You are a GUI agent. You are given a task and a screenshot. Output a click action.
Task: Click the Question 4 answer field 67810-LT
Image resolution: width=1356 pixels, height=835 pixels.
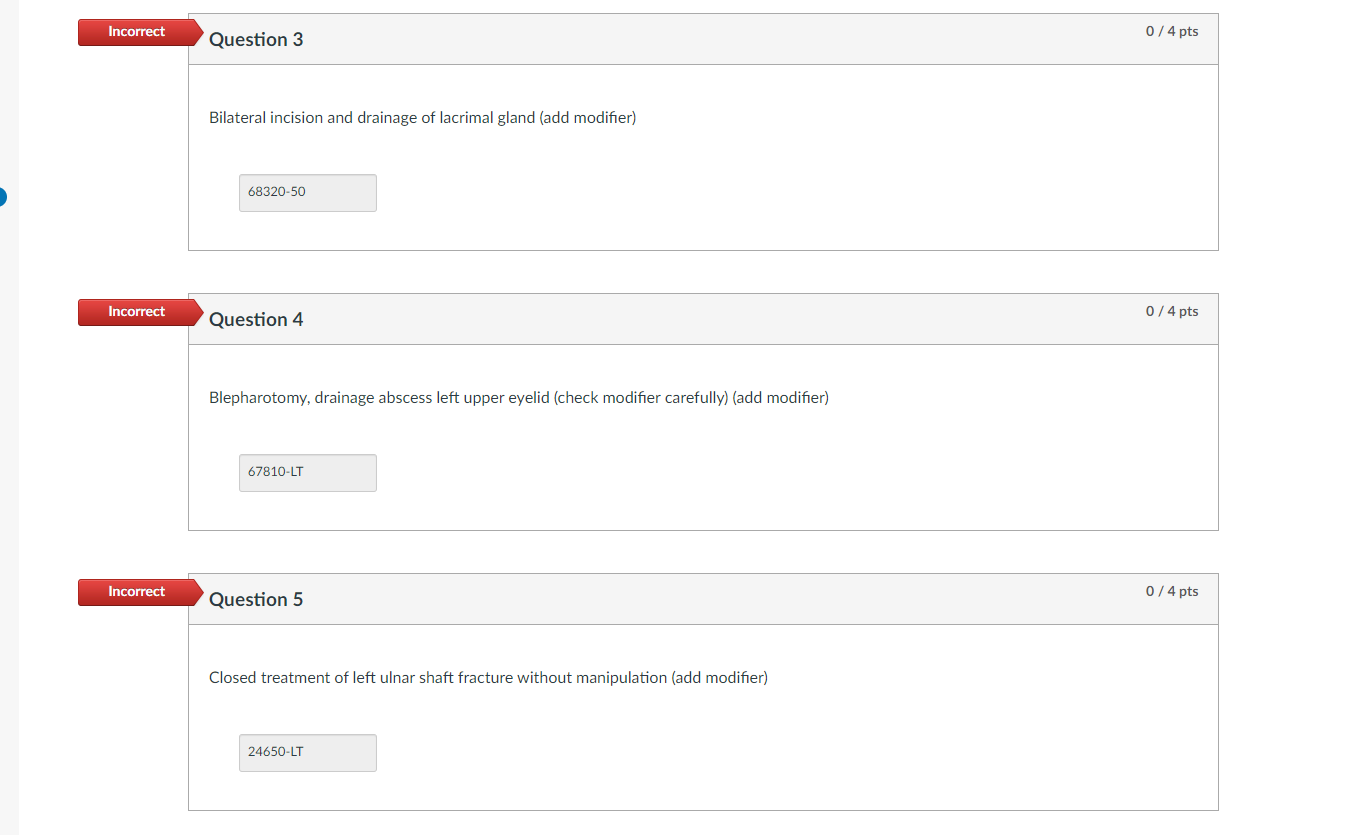tap(308, 473)
